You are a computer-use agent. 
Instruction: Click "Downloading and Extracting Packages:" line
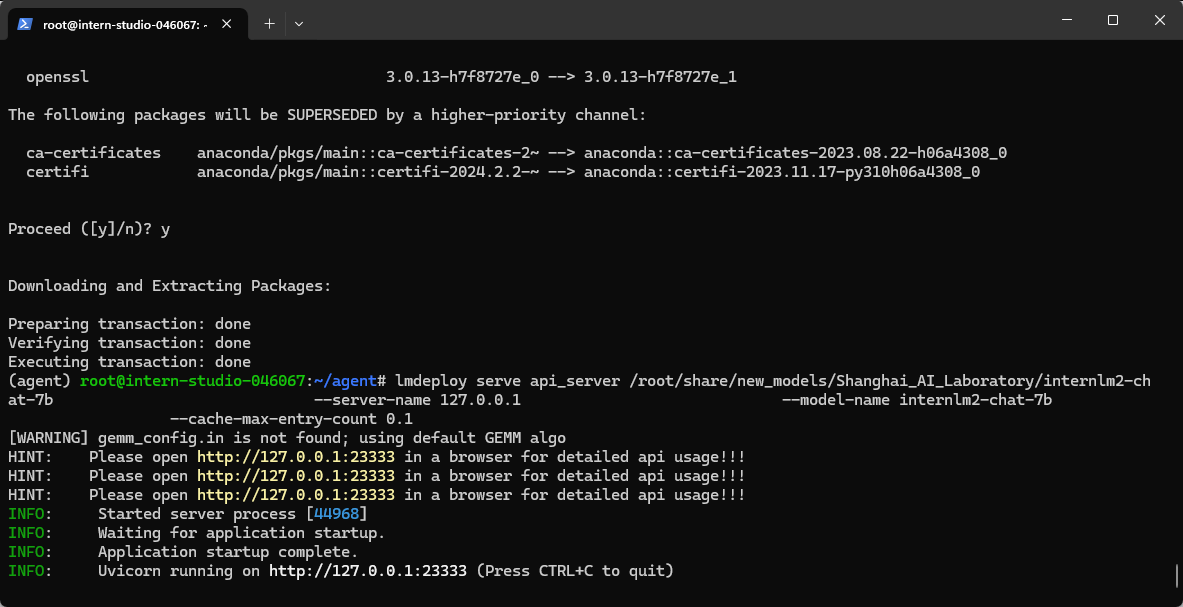pyautogui.click(x=170, y=287)
